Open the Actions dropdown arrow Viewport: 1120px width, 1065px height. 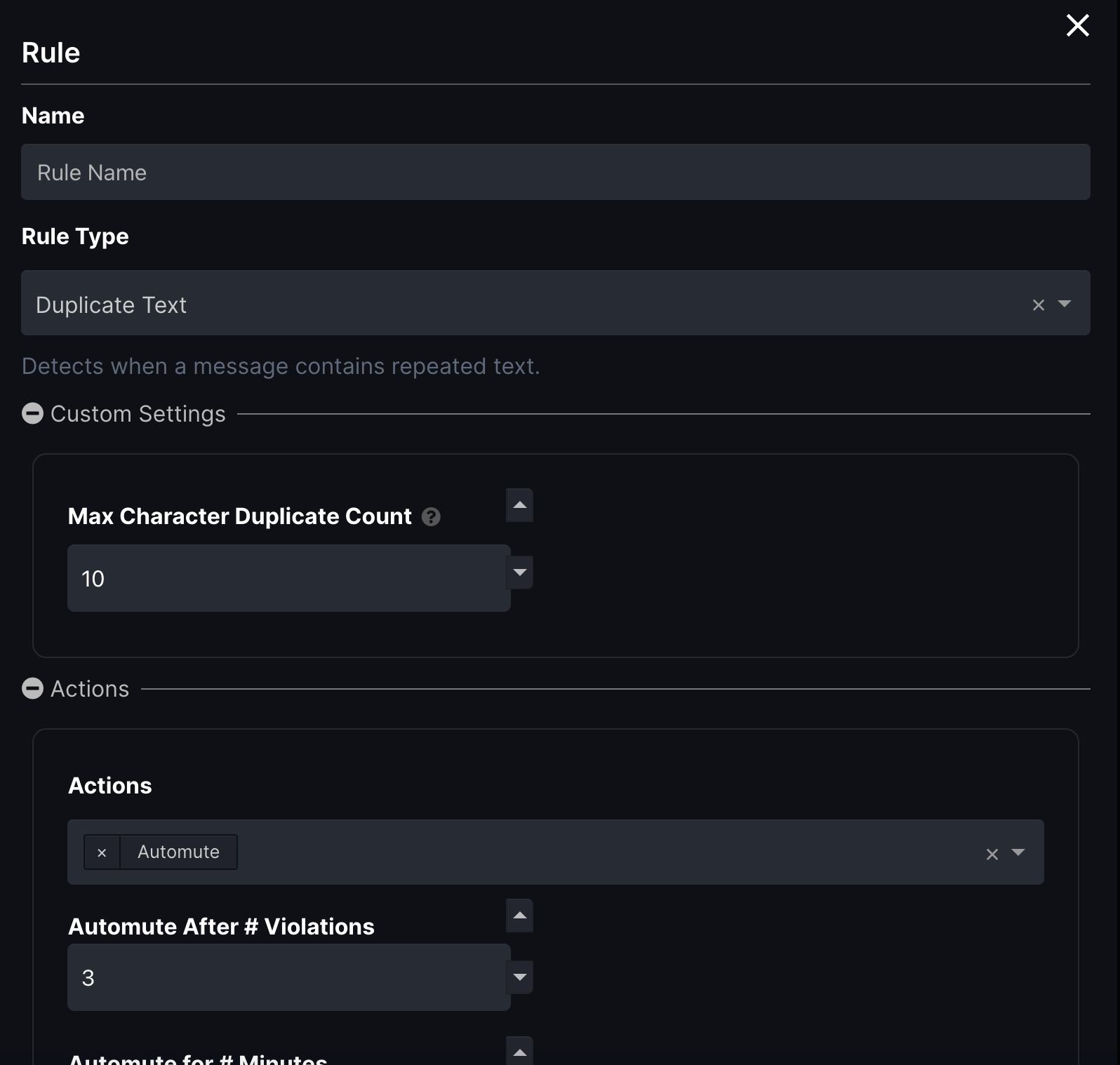pyautogui.click(x=1018, y=852)
